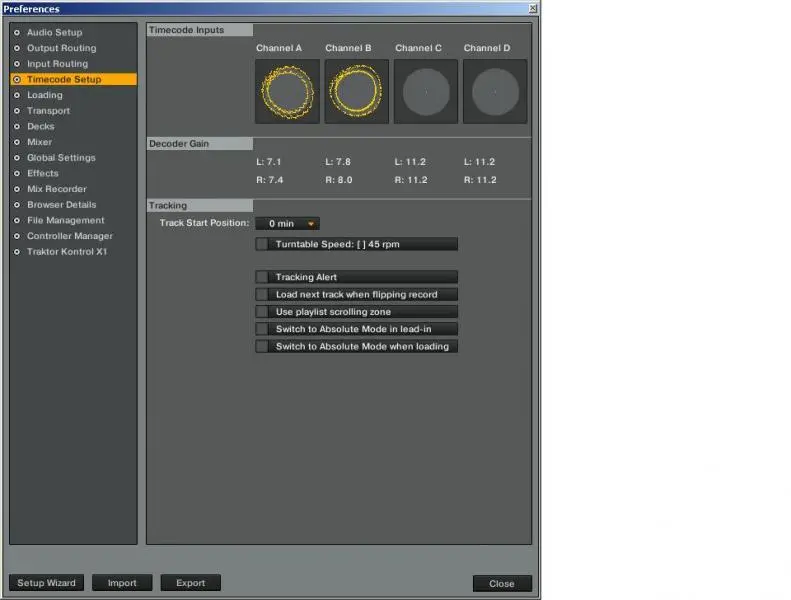Check Use playlist scrolling zone
The image size is (791, 600).
click(263, 312)
